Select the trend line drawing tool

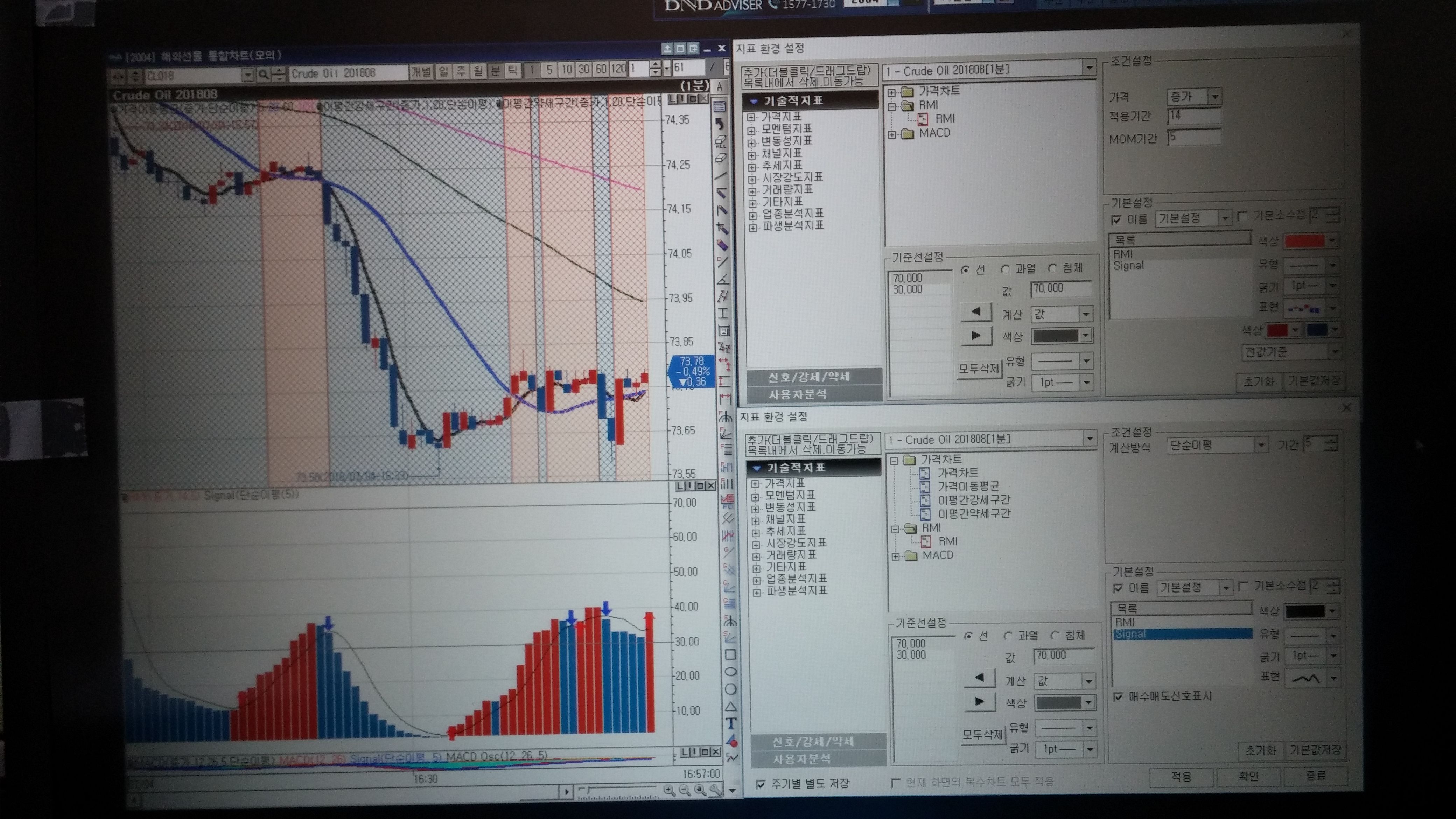(721, 176)
